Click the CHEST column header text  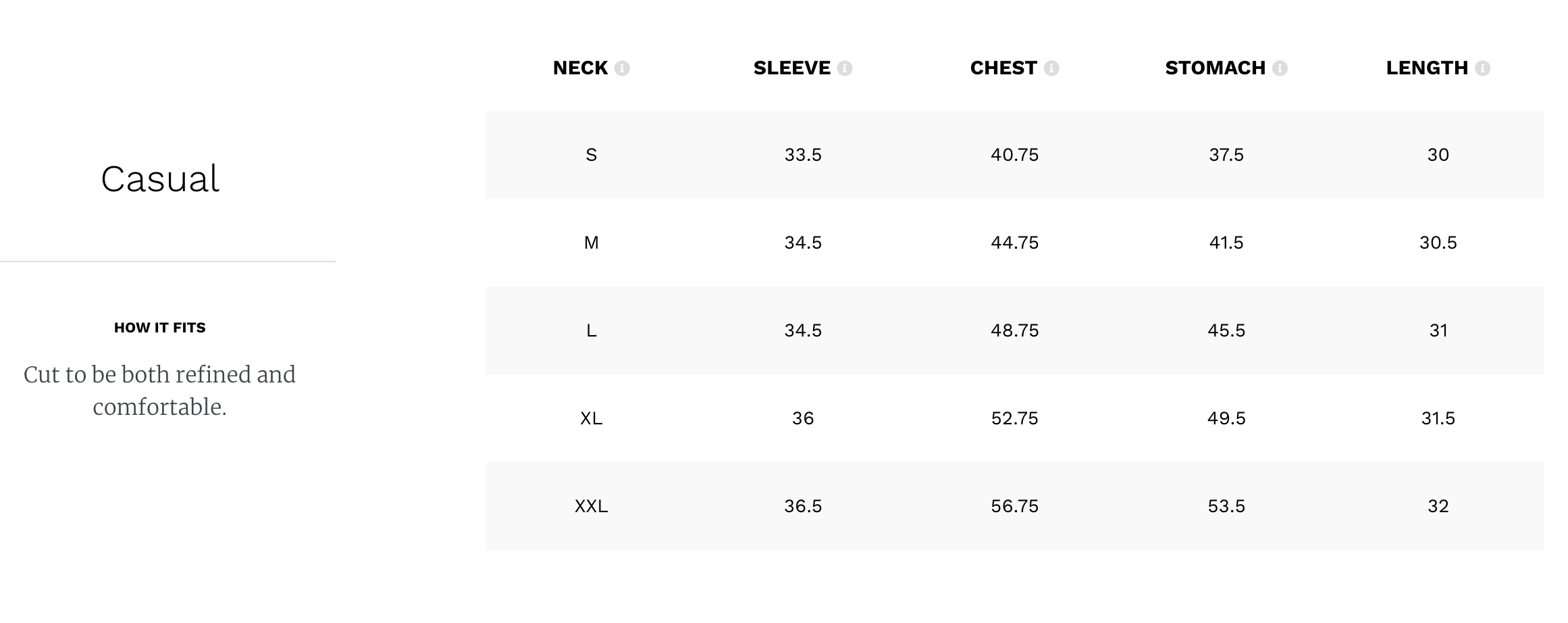[x=1003, y=68]
